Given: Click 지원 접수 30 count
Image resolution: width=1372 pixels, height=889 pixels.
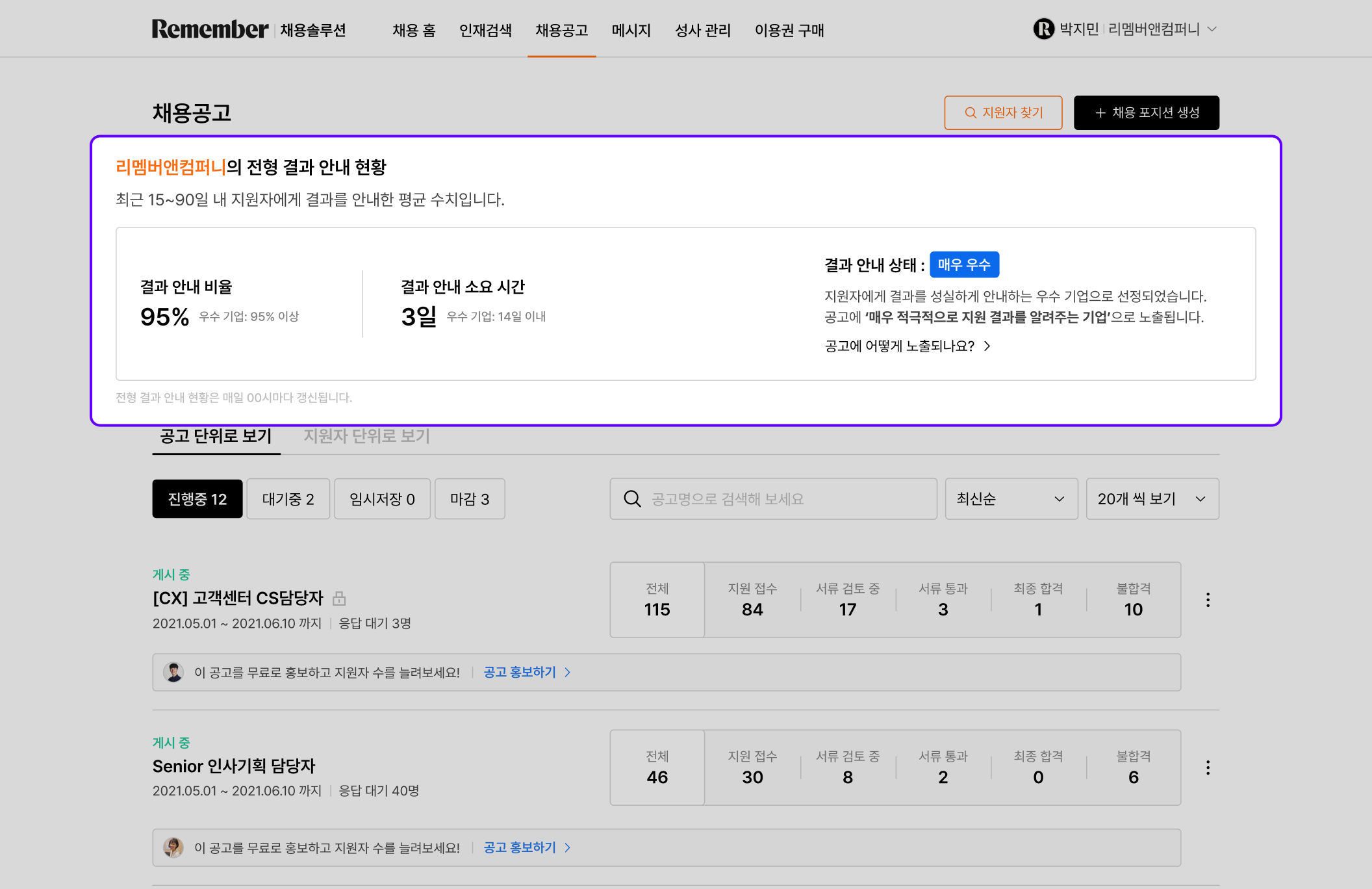Looking at the screenshot, I should coord(752,767).
